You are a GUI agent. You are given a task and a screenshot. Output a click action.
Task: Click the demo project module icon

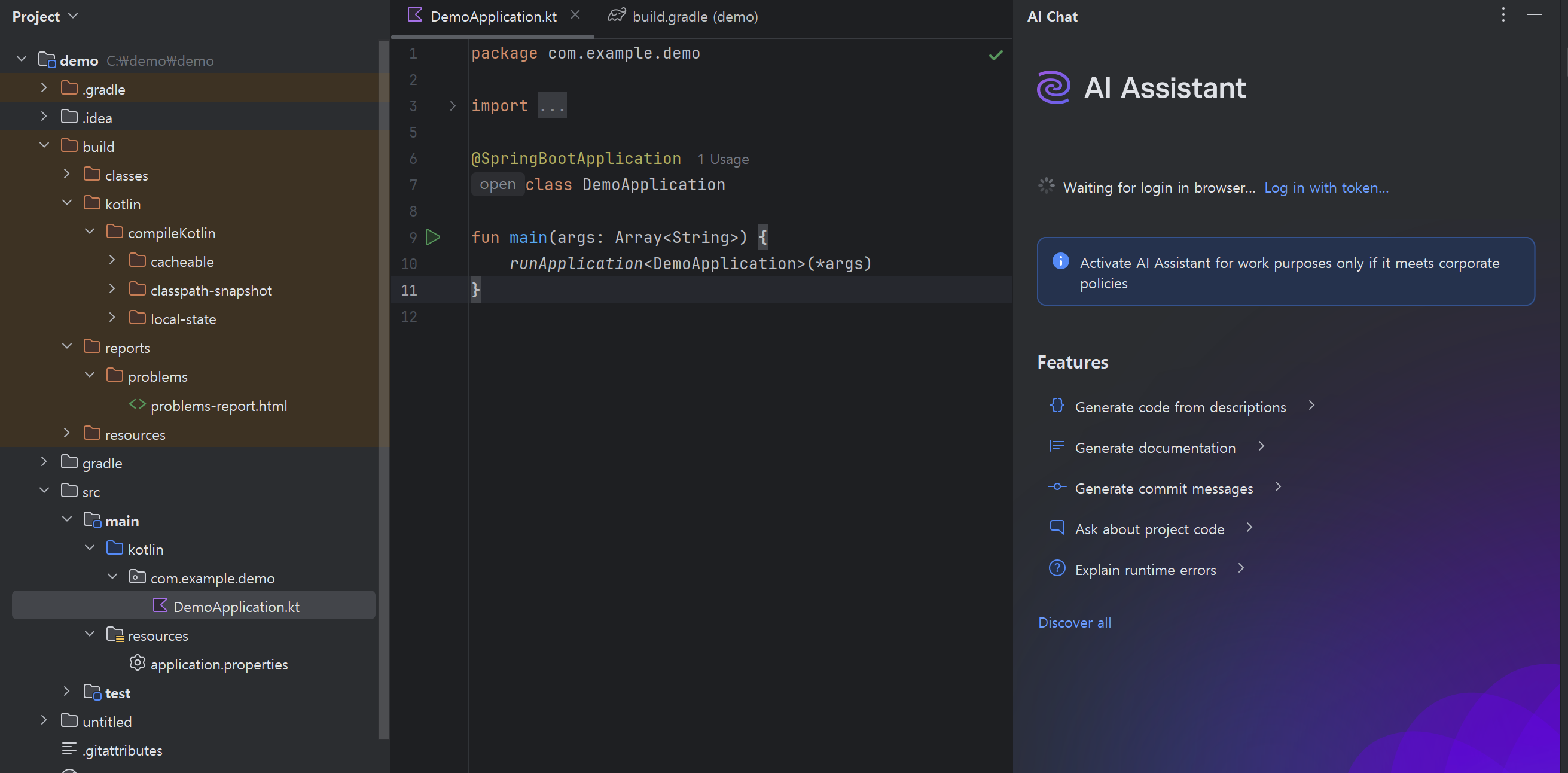point(47,60)
